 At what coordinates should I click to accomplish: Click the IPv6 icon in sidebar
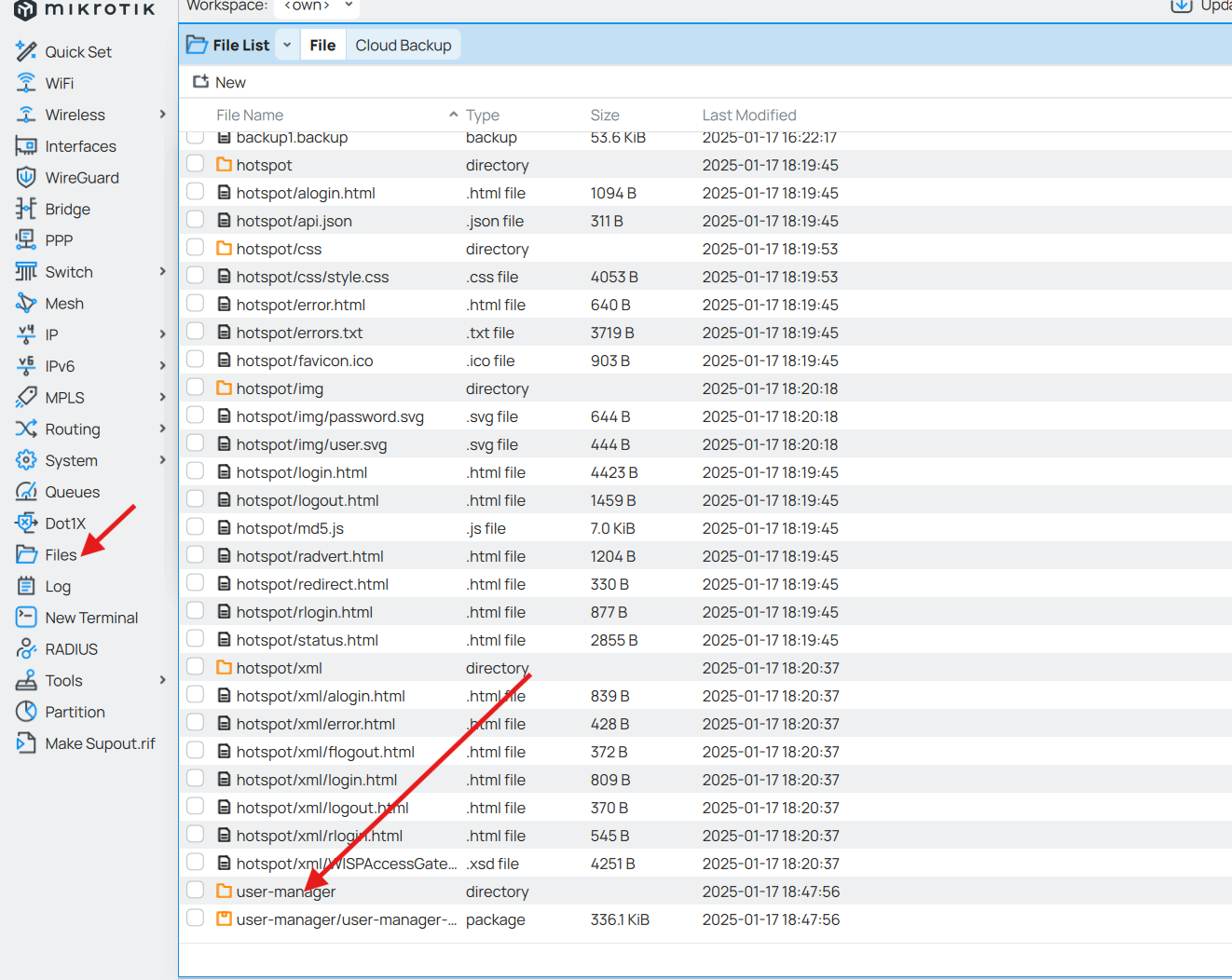26,366
